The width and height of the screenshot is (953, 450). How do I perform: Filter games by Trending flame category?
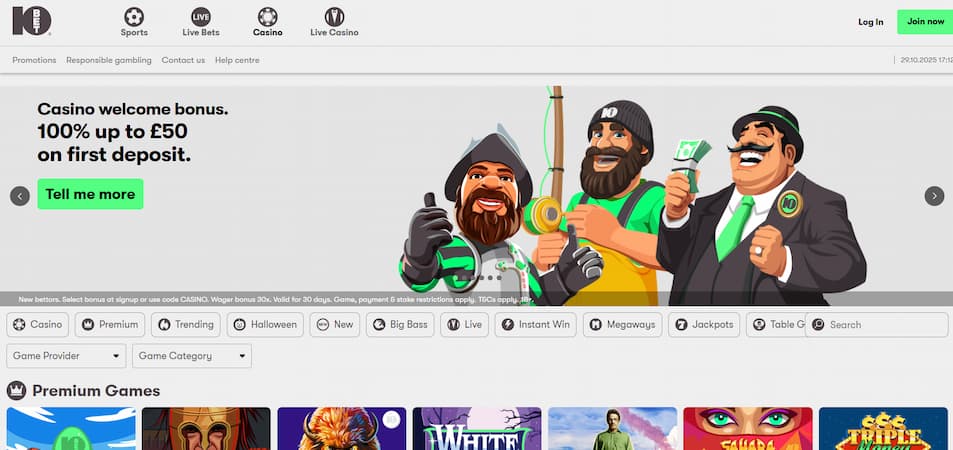[185, 325]
